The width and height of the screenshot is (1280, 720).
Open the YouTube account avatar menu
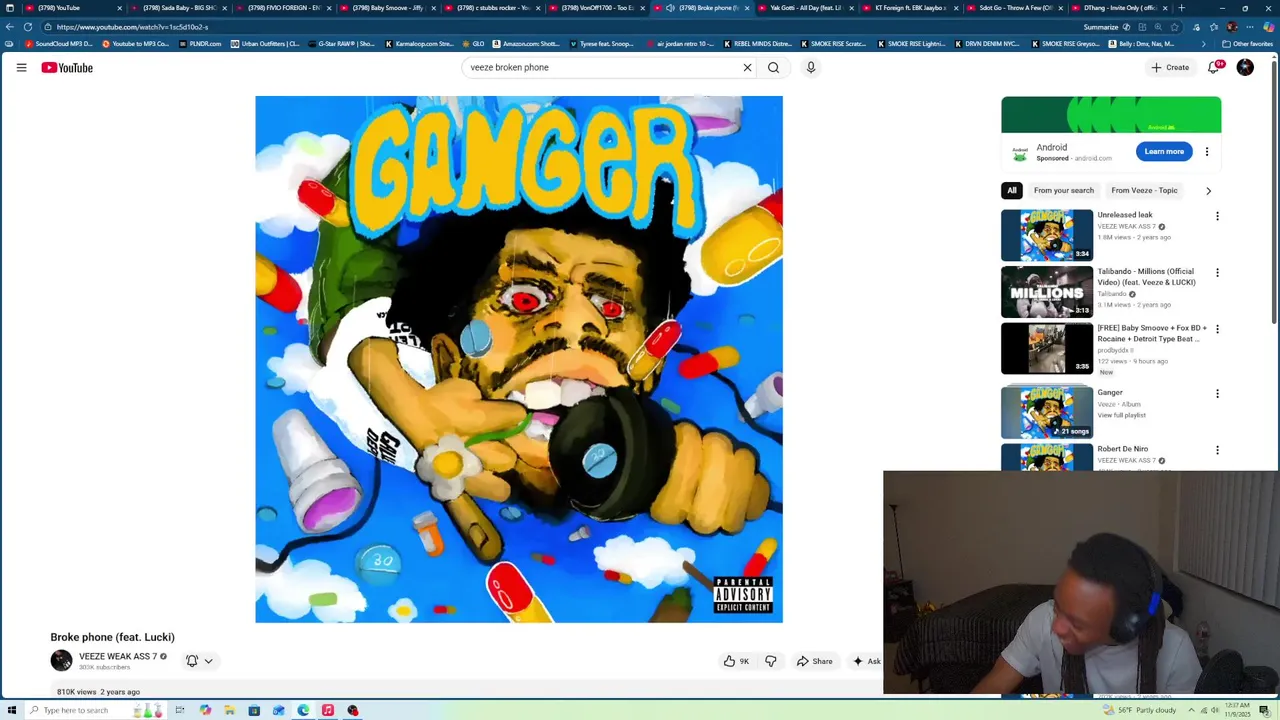(x=1245, y=67)
